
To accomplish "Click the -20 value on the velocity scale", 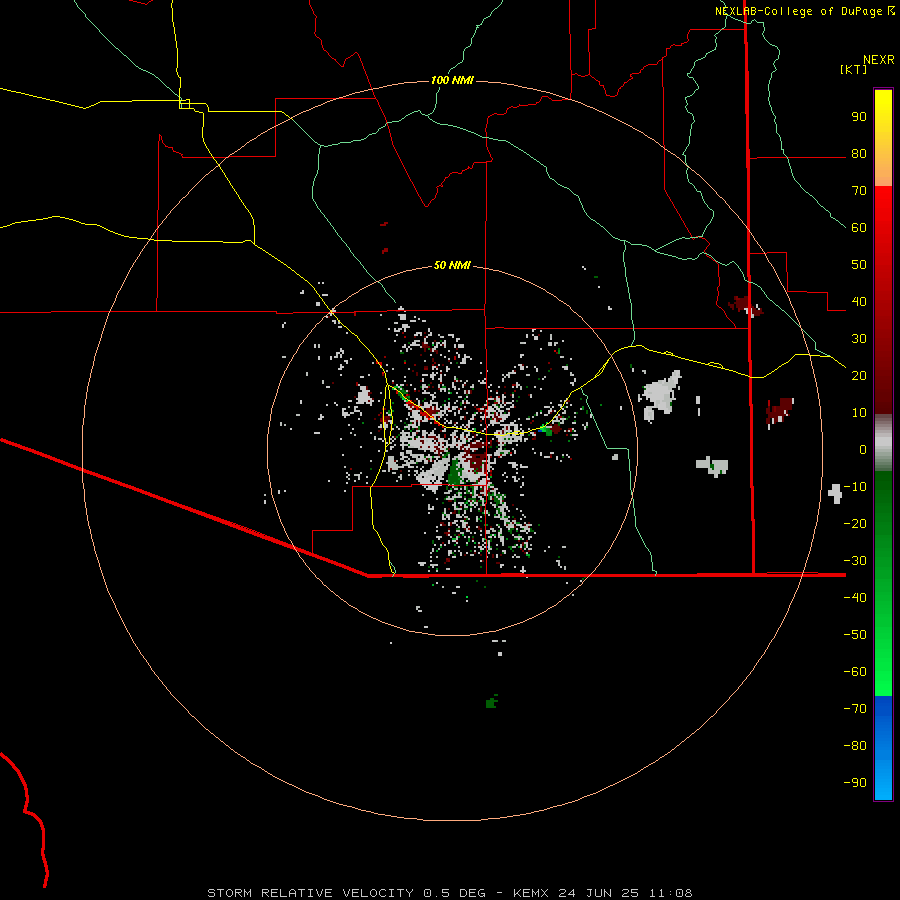I will point(855,524).
